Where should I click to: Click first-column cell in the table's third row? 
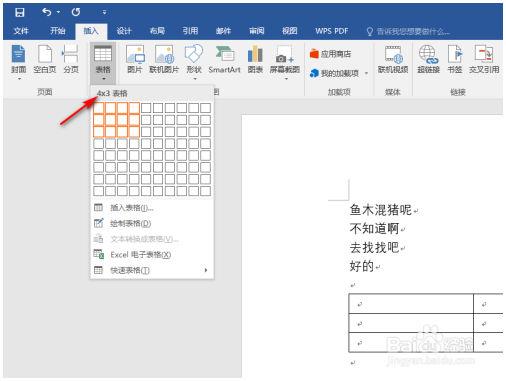411,342
